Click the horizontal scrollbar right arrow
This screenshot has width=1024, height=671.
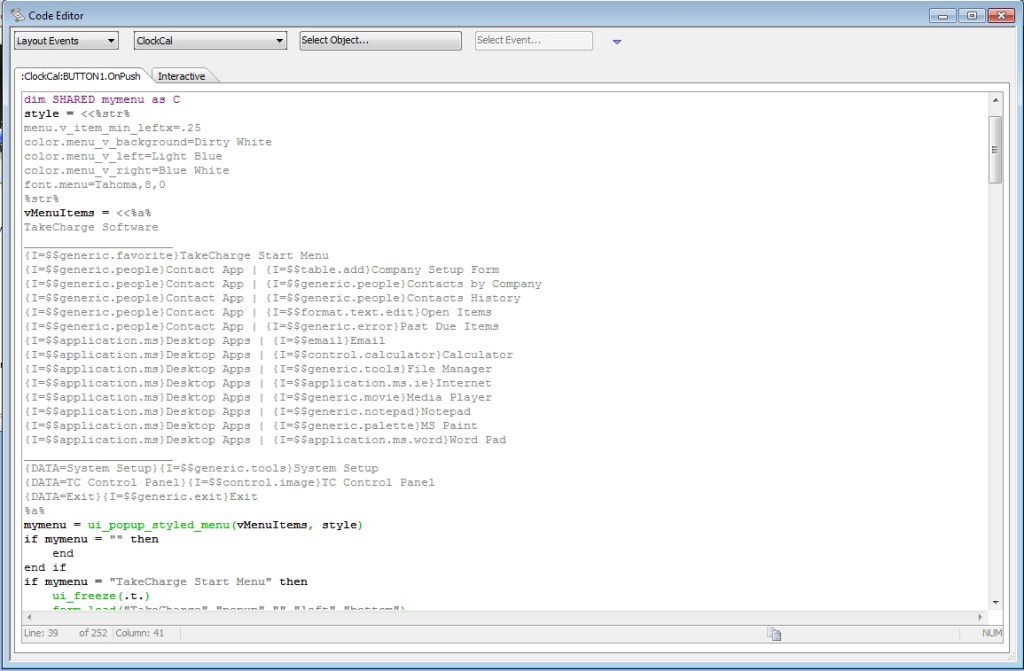coord(980,616)
